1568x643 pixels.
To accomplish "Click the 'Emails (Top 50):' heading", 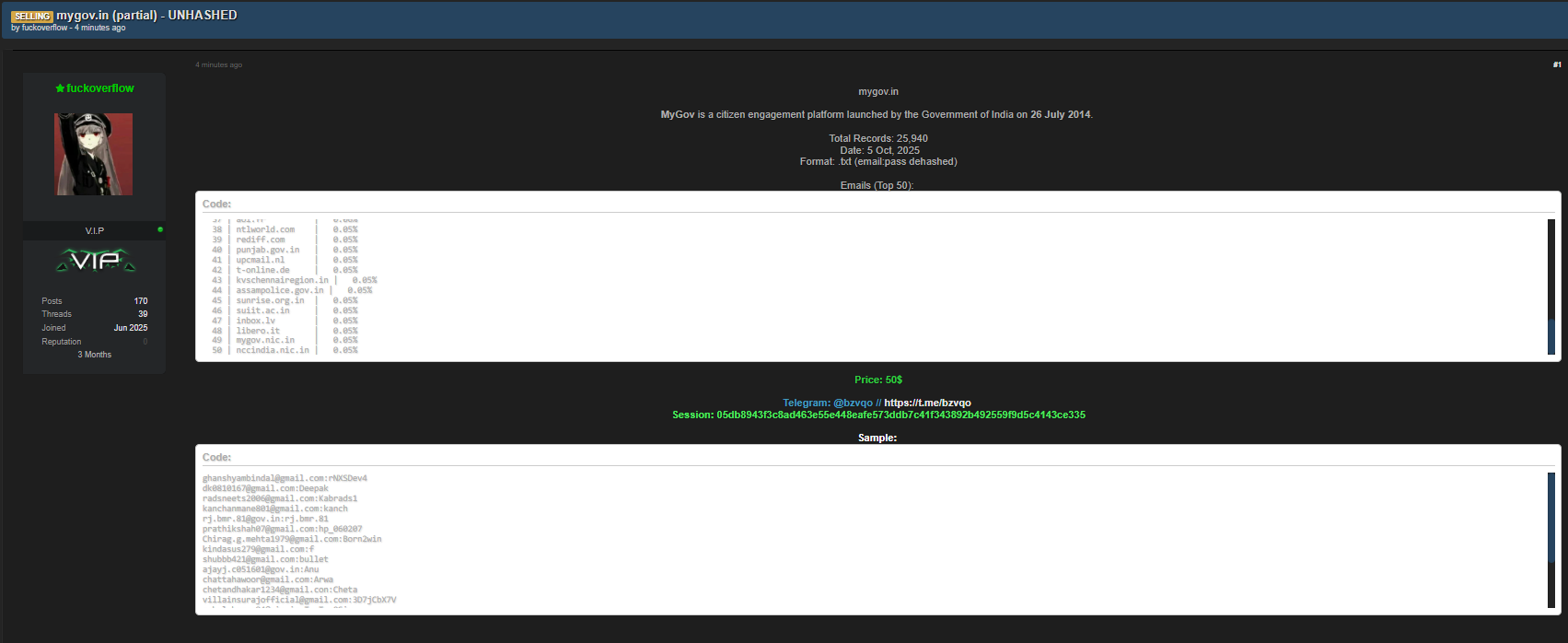I will tap(877, 185).
